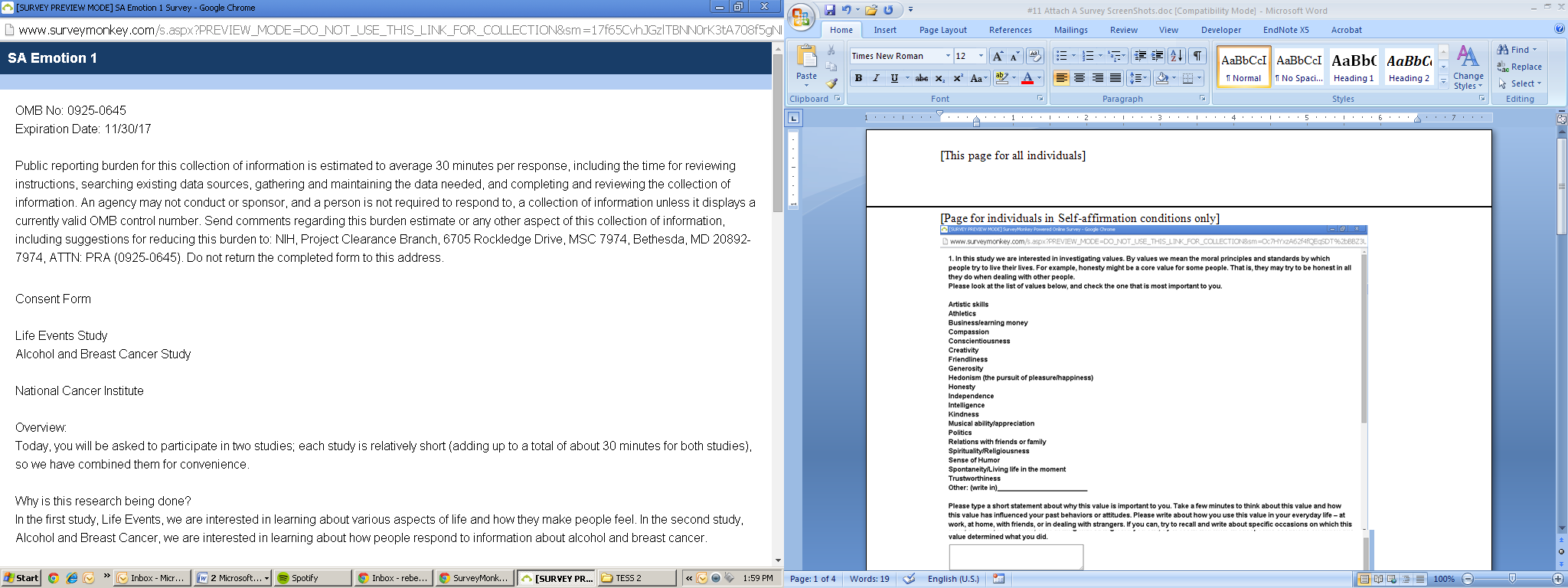Toggle Align Text Left button
Screen dimensions: 1568x588
pos(1061,78)
